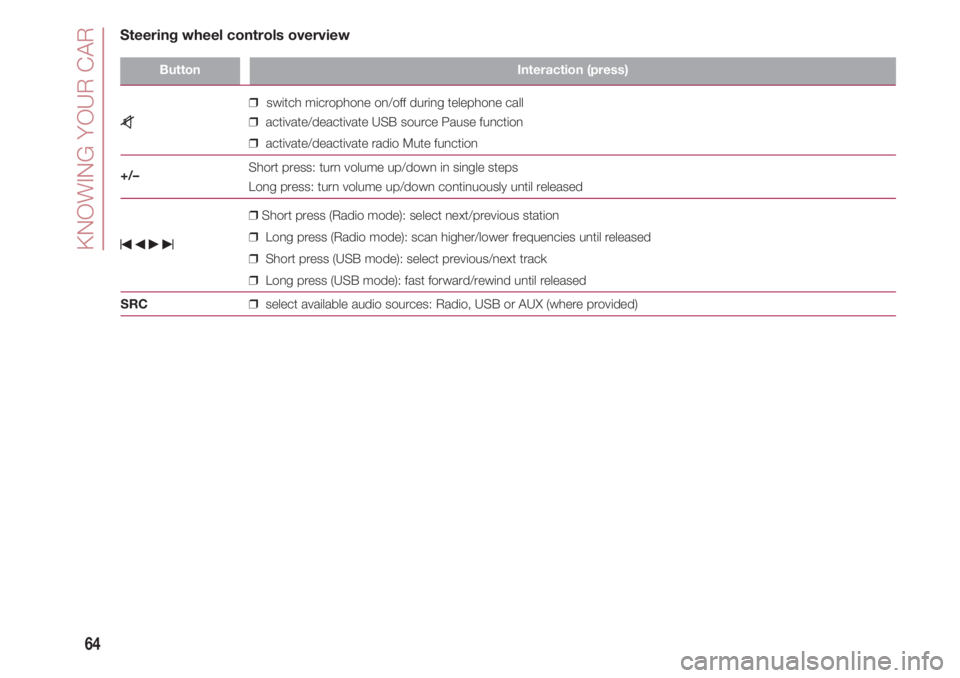Click the page number 64
The width and height of the screenshot is (960, 678).
pyautogui.click(x=92, y=644)
